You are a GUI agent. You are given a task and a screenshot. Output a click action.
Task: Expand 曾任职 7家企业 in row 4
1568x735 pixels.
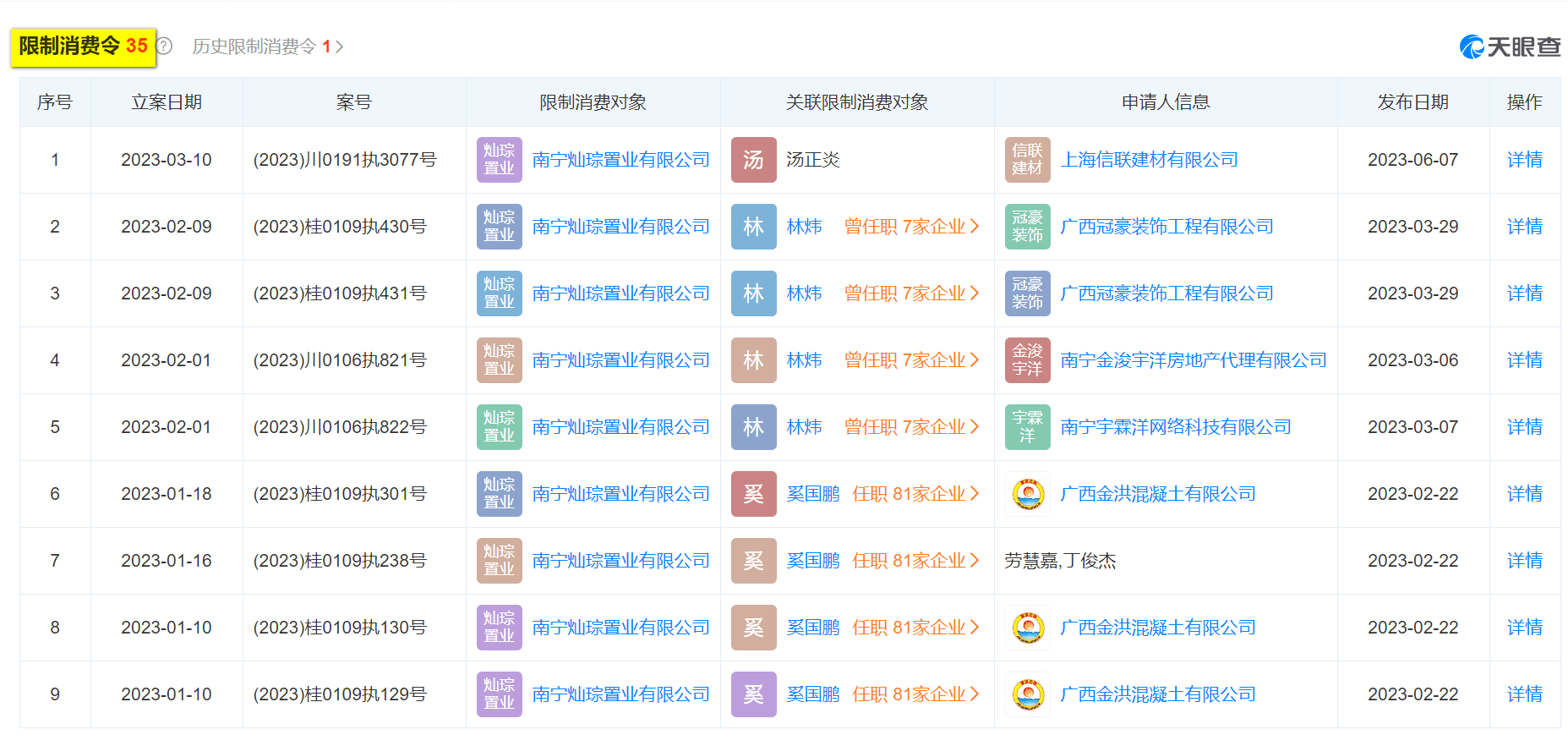[911, 360]
